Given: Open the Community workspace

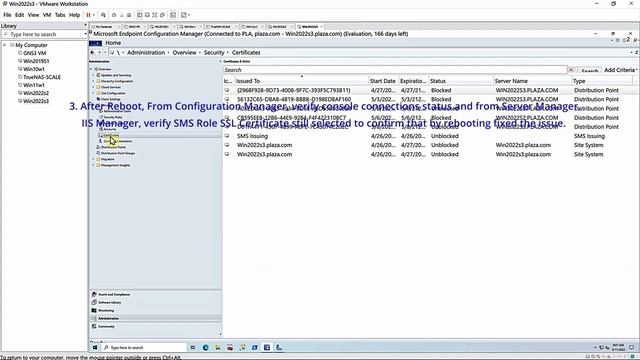Looking at the screenshot, I should tap(155, 327).
